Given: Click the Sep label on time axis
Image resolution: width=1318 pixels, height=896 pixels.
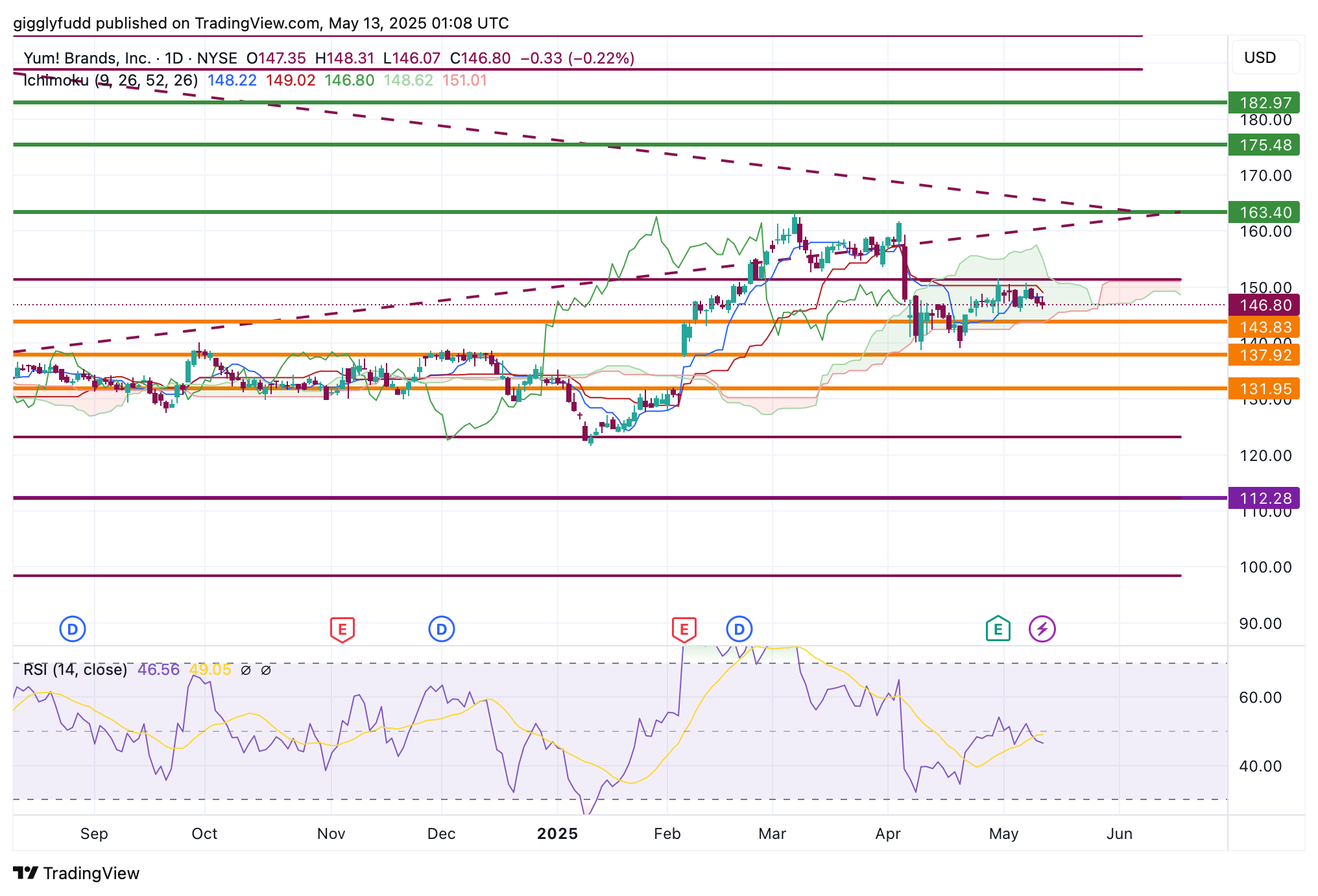Looking at the screenshot, I should coord(94,834).
